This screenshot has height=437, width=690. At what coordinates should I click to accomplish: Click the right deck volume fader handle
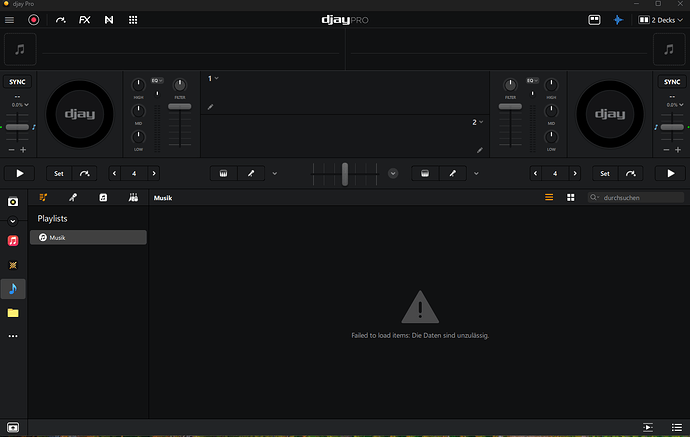coord(510,106)
